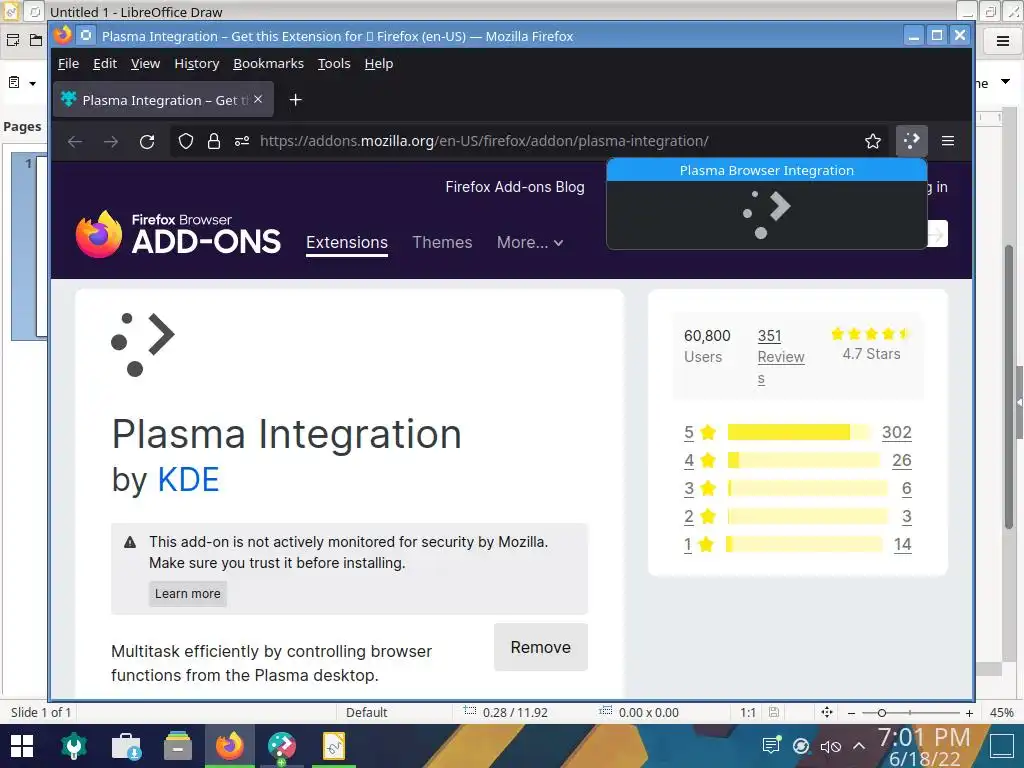View the 302 five-star reviews
Image resolution: width=1024 pixels, height=768 pixels.
pos(897,432)
